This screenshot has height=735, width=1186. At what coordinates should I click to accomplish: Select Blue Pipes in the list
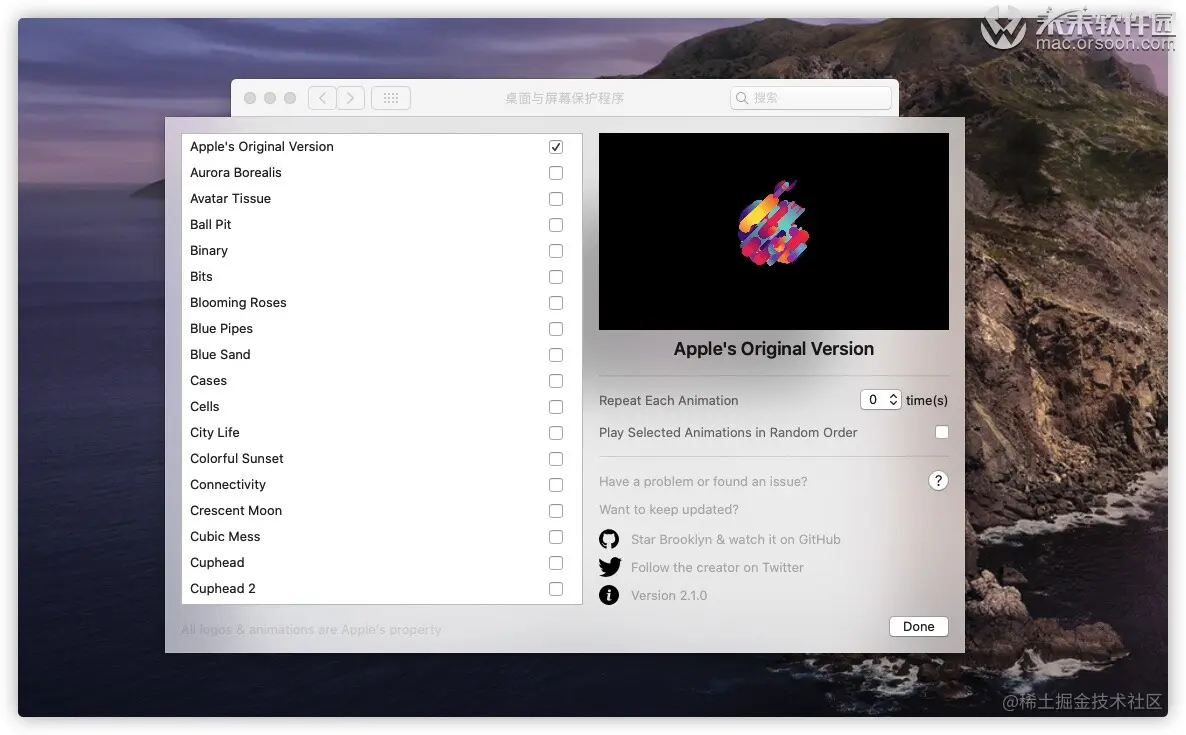(382, 329)
